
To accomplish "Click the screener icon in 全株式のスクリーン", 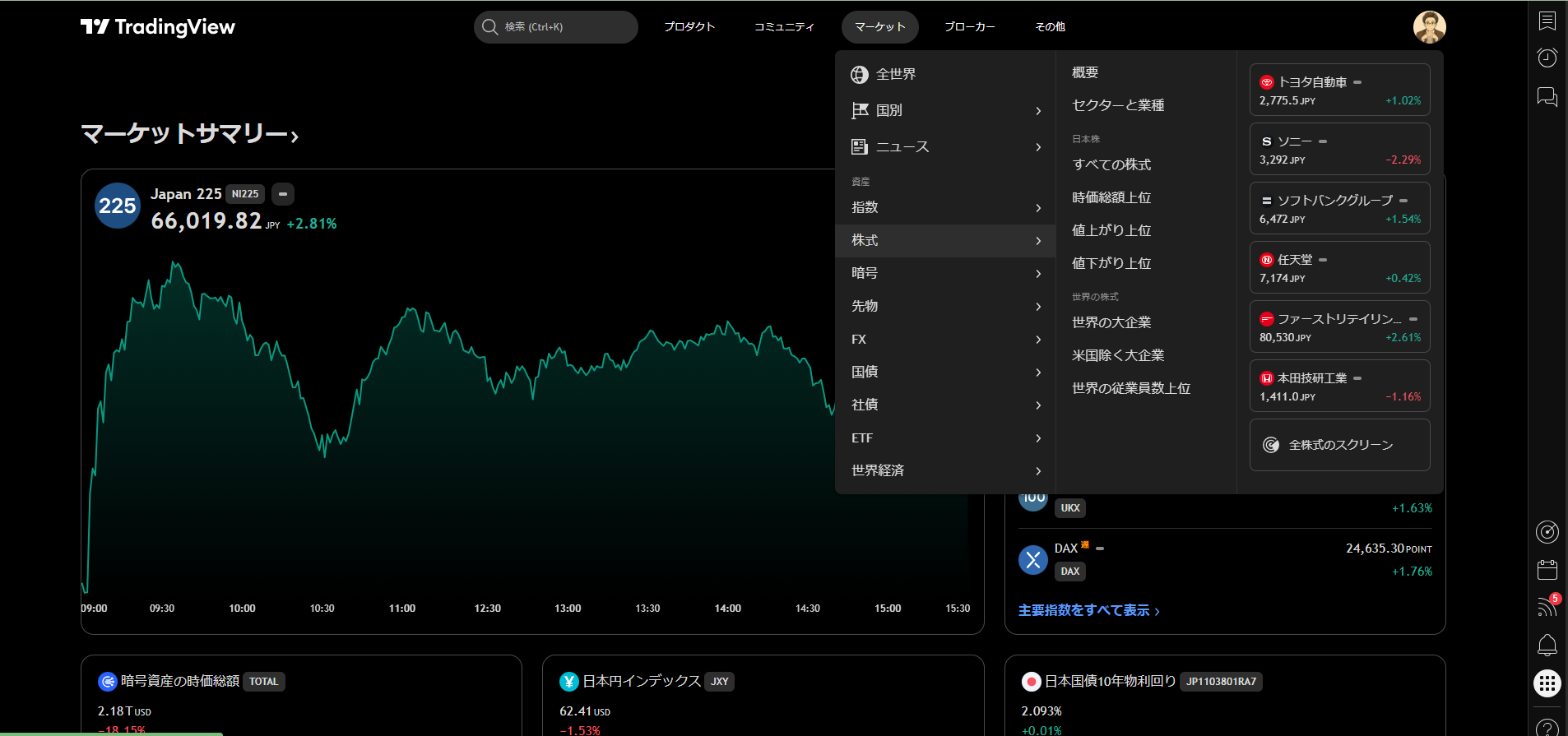I will tap(1271, 445).
